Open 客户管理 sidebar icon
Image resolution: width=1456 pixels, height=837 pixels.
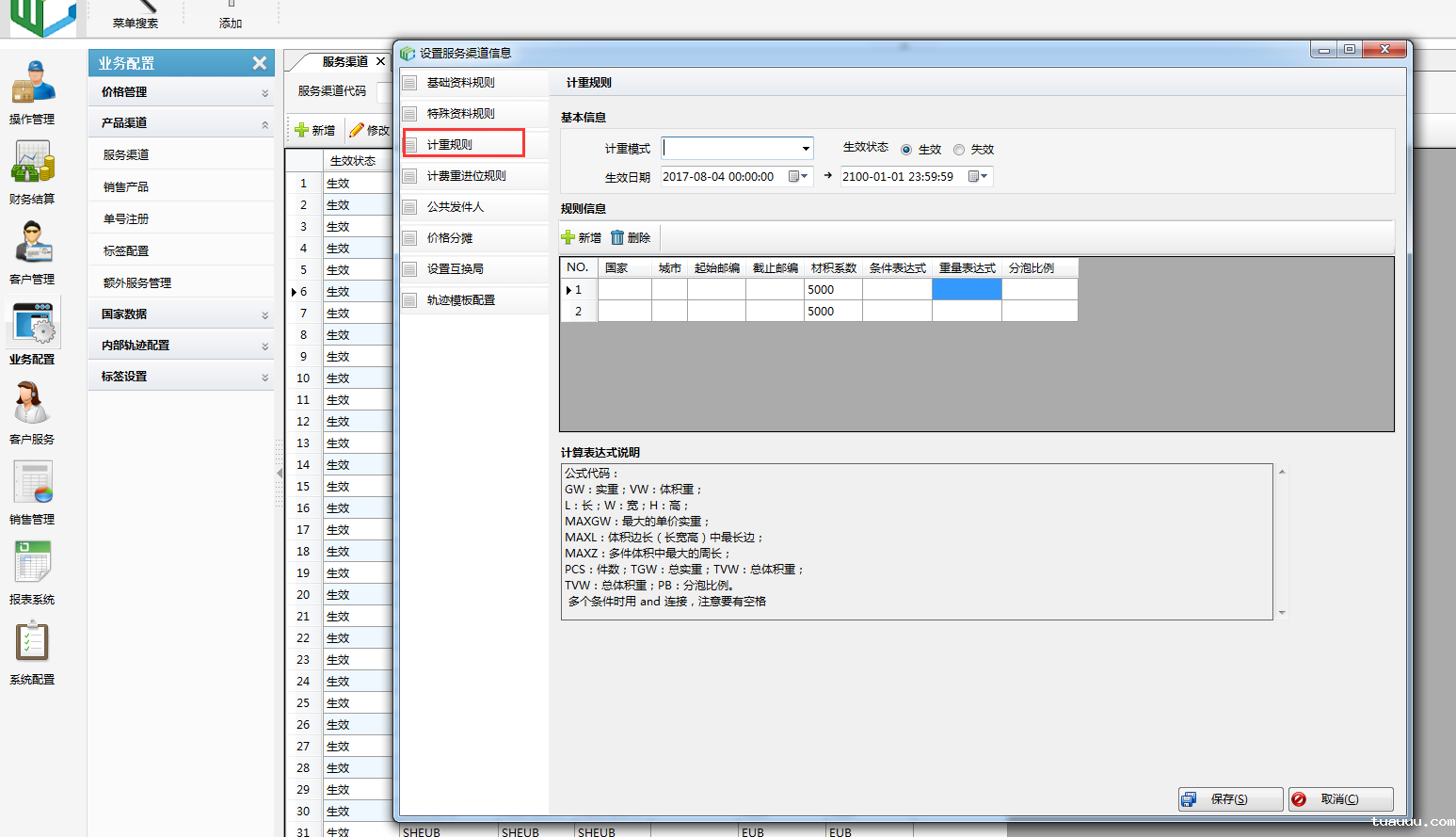click(x=33, y=243)
